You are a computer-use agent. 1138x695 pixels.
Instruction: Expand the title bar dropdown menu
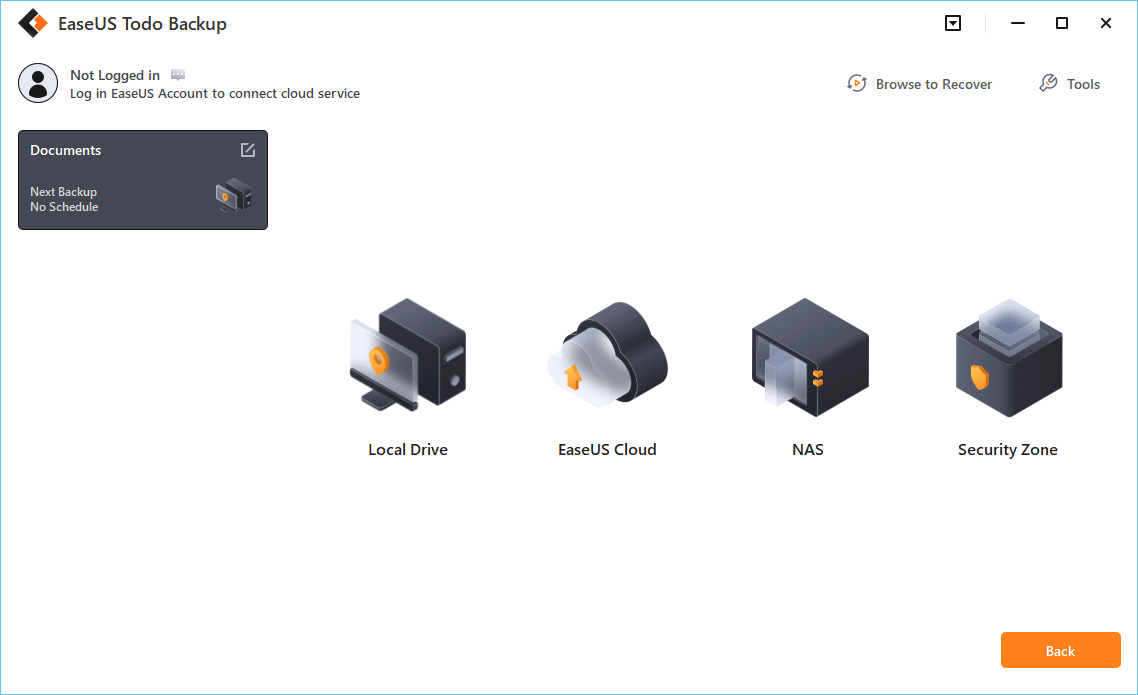pos(953,23)
